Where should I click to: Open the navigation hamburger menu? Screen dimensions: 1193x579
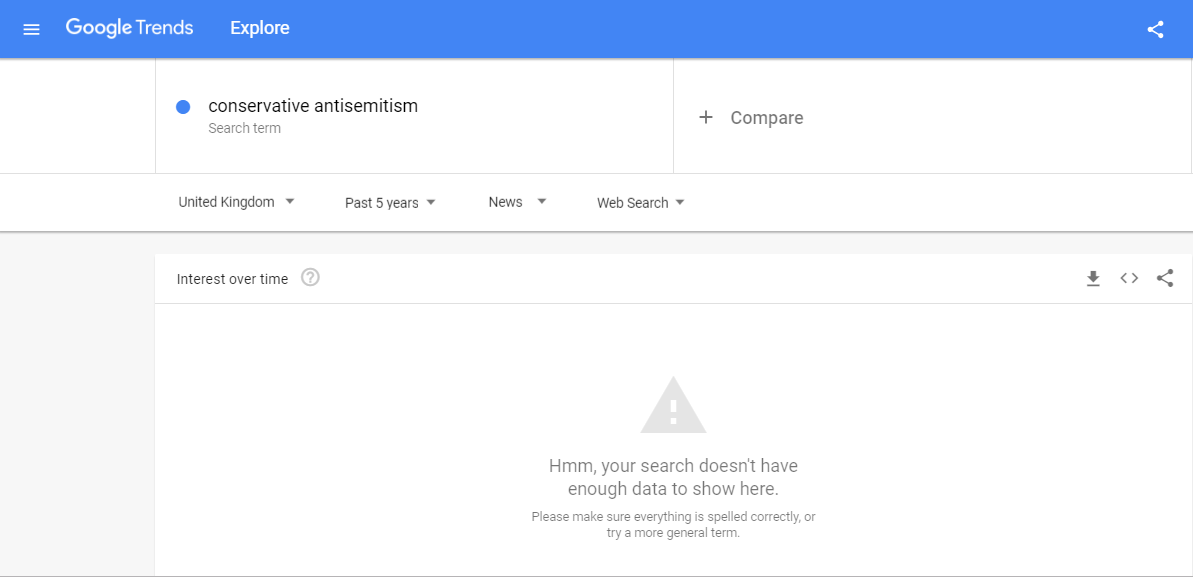click(30, 28)
